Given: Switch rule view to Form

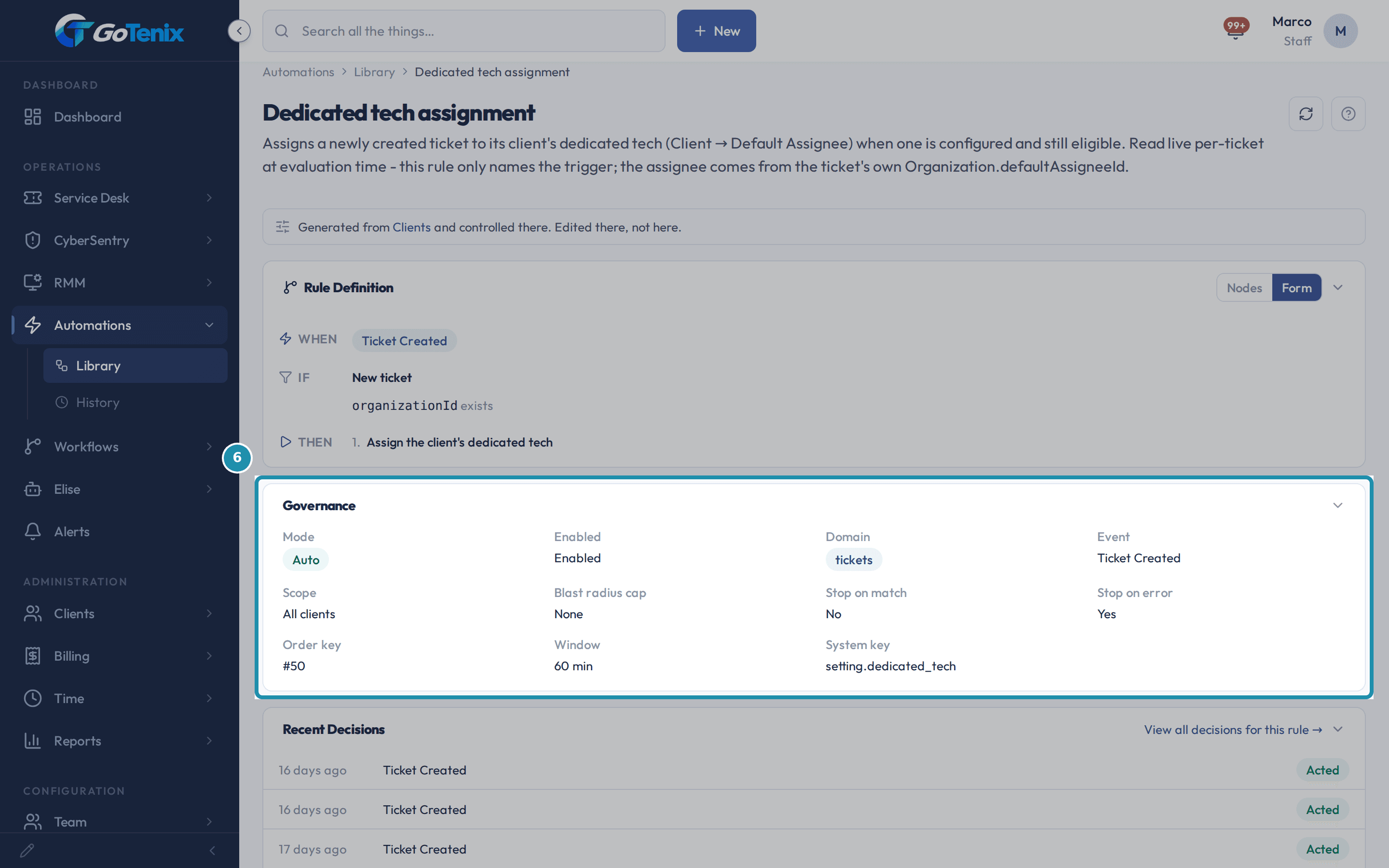Looking at the screenshot, I should [1296, 287].
